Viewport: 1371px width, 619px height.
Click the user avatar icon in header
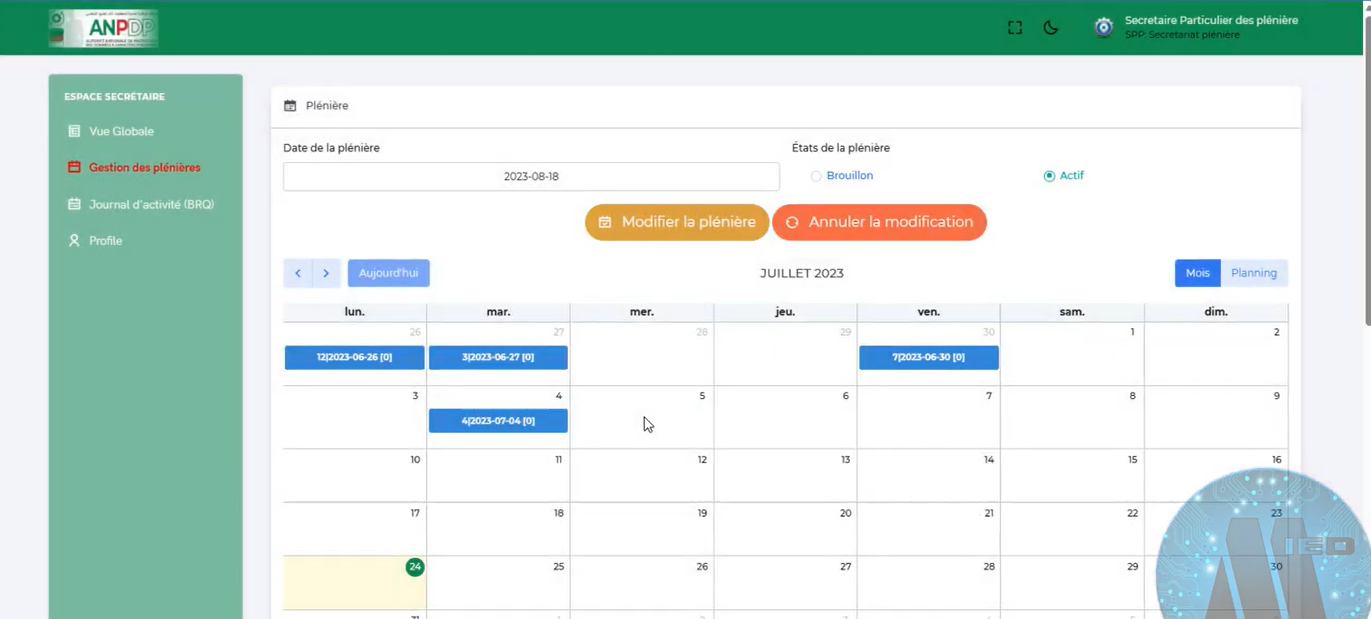tap(1103, 28)
